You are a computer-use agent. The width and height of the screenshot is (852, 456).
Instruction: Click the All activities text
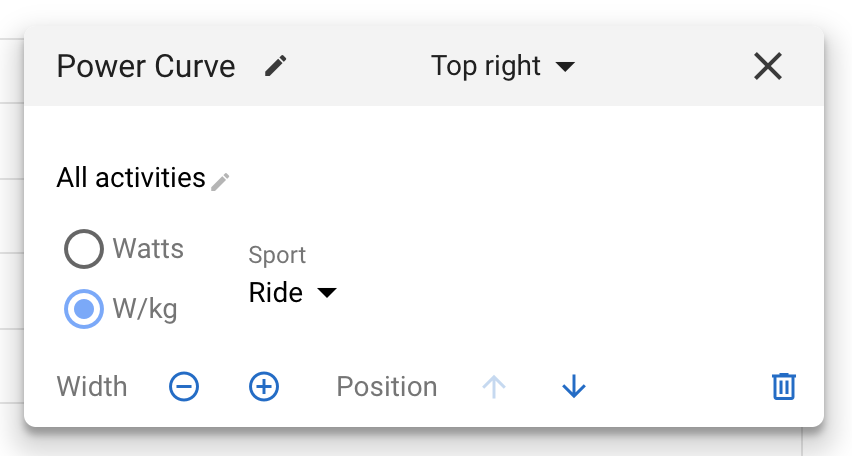pos(131,178)
